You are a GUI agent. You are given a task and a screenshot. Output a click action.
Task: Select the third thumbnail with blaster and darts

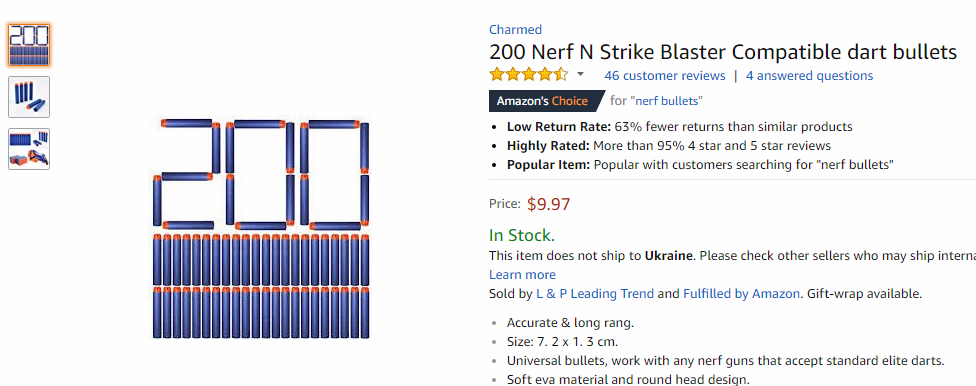coord(29,149)
